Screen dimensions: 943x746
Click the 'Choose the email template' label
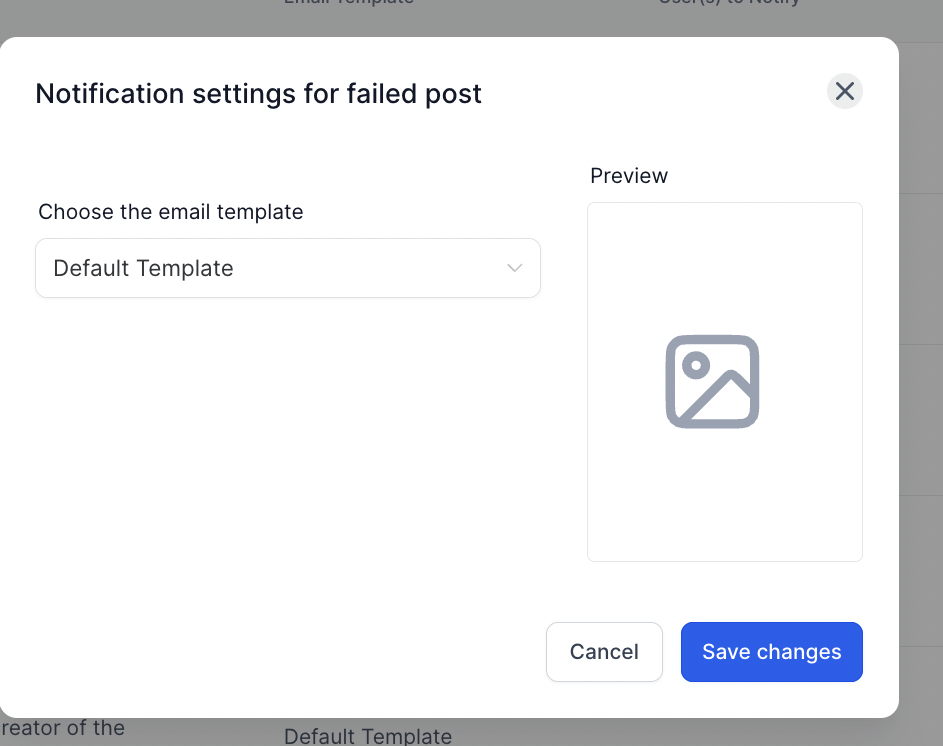pyautogui.click(x=170, y=212)
